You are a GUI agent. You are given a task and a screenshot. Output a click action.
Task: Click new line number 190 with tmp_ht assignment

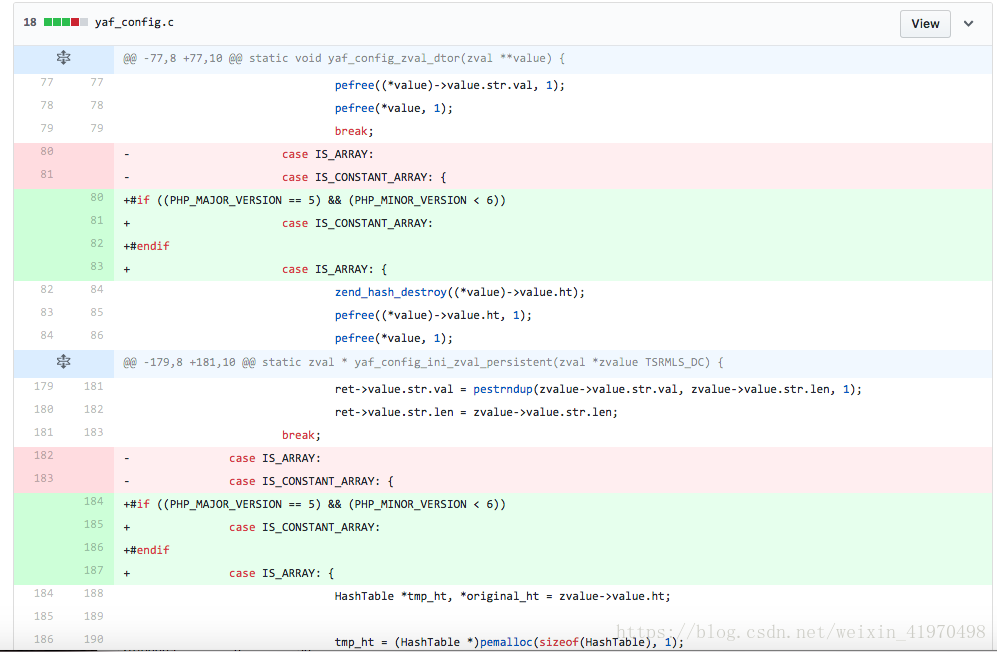[93, 639]
